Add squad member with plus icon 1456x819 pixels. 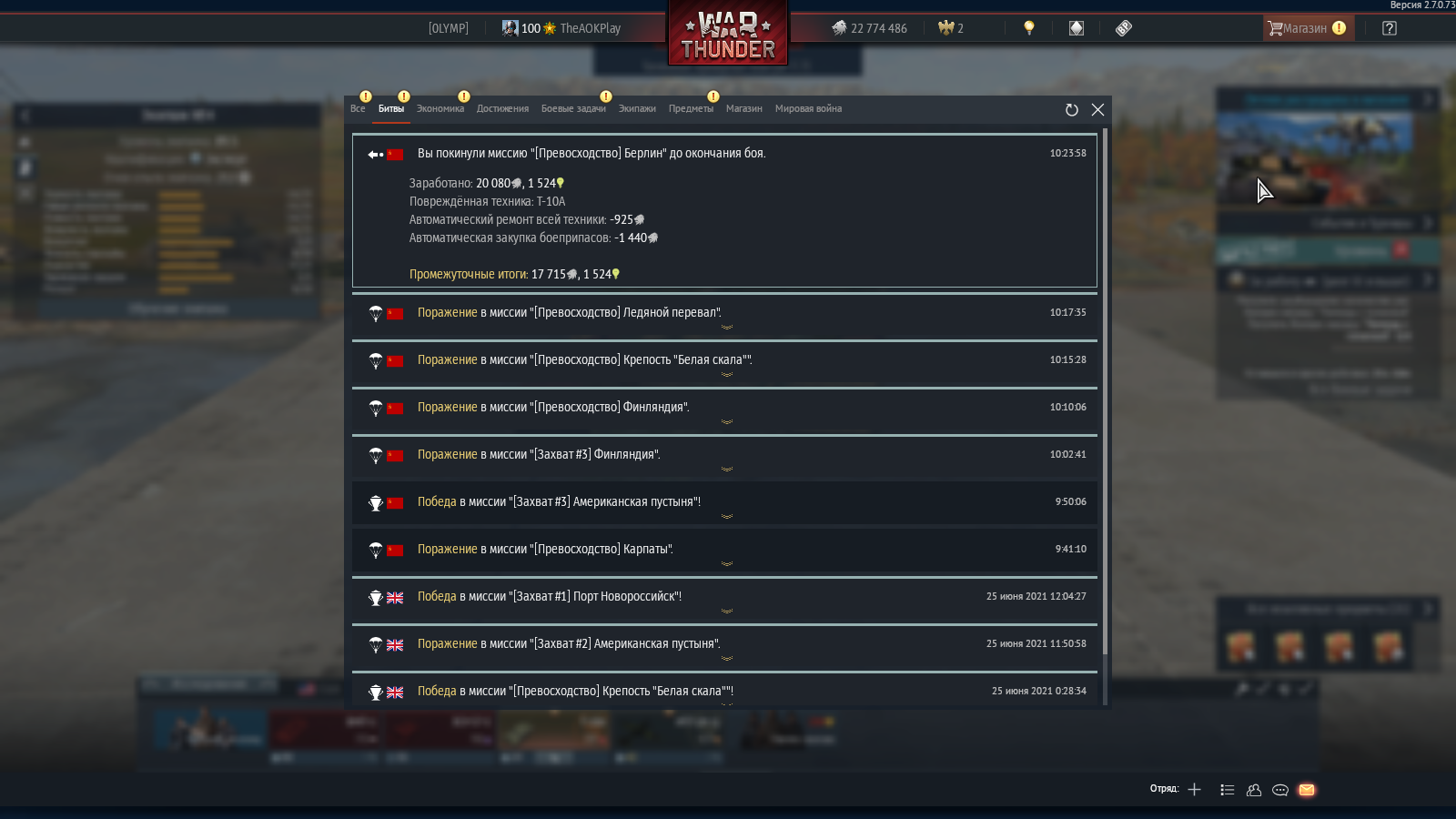click(x=1195, y=790)
